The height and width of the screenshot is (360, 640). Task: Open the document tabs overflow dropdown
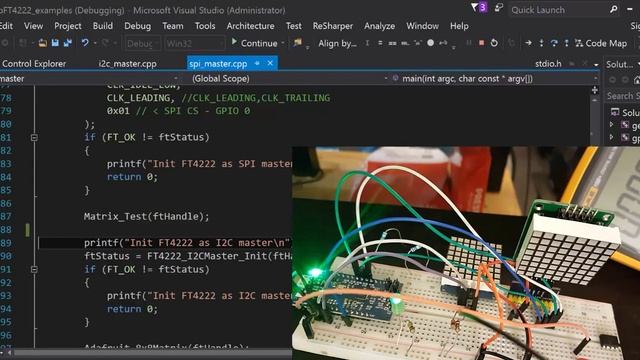tap(596, 64)
